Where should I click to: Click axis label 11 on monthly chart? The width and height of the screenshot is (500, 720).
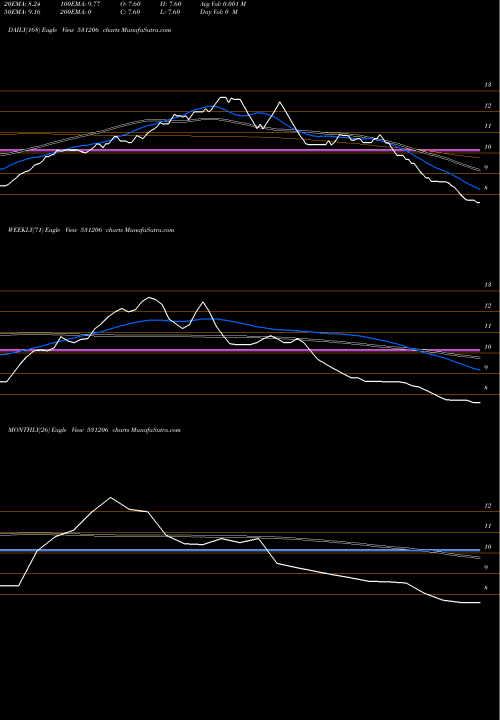point(488,526)
